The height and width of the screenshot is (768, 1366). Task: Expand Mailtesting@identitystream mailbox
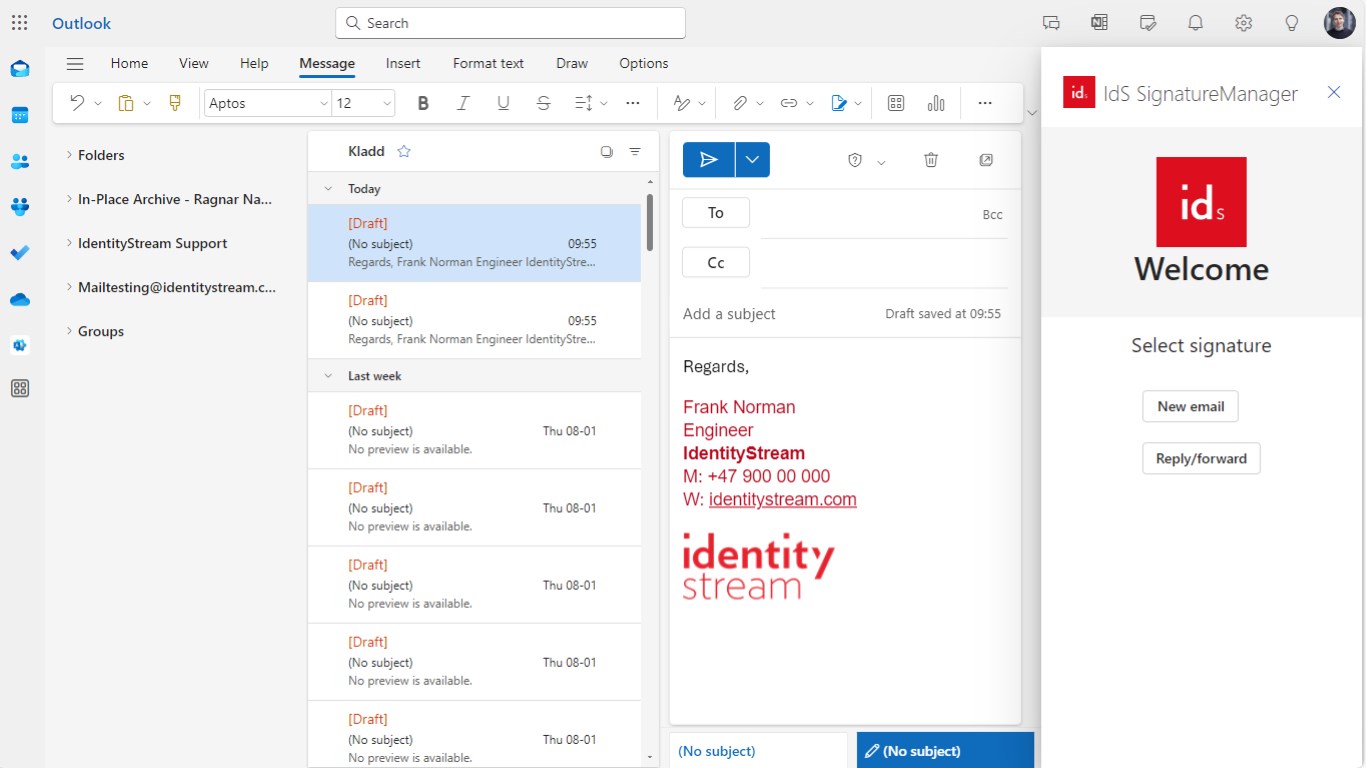(x=69, y=287)
